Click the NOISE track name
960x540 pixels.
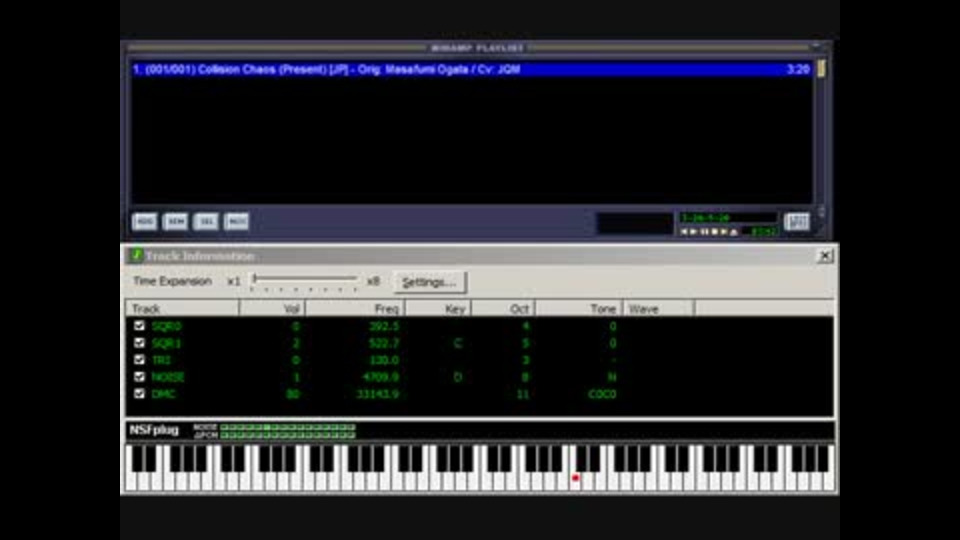coord(168,377)
